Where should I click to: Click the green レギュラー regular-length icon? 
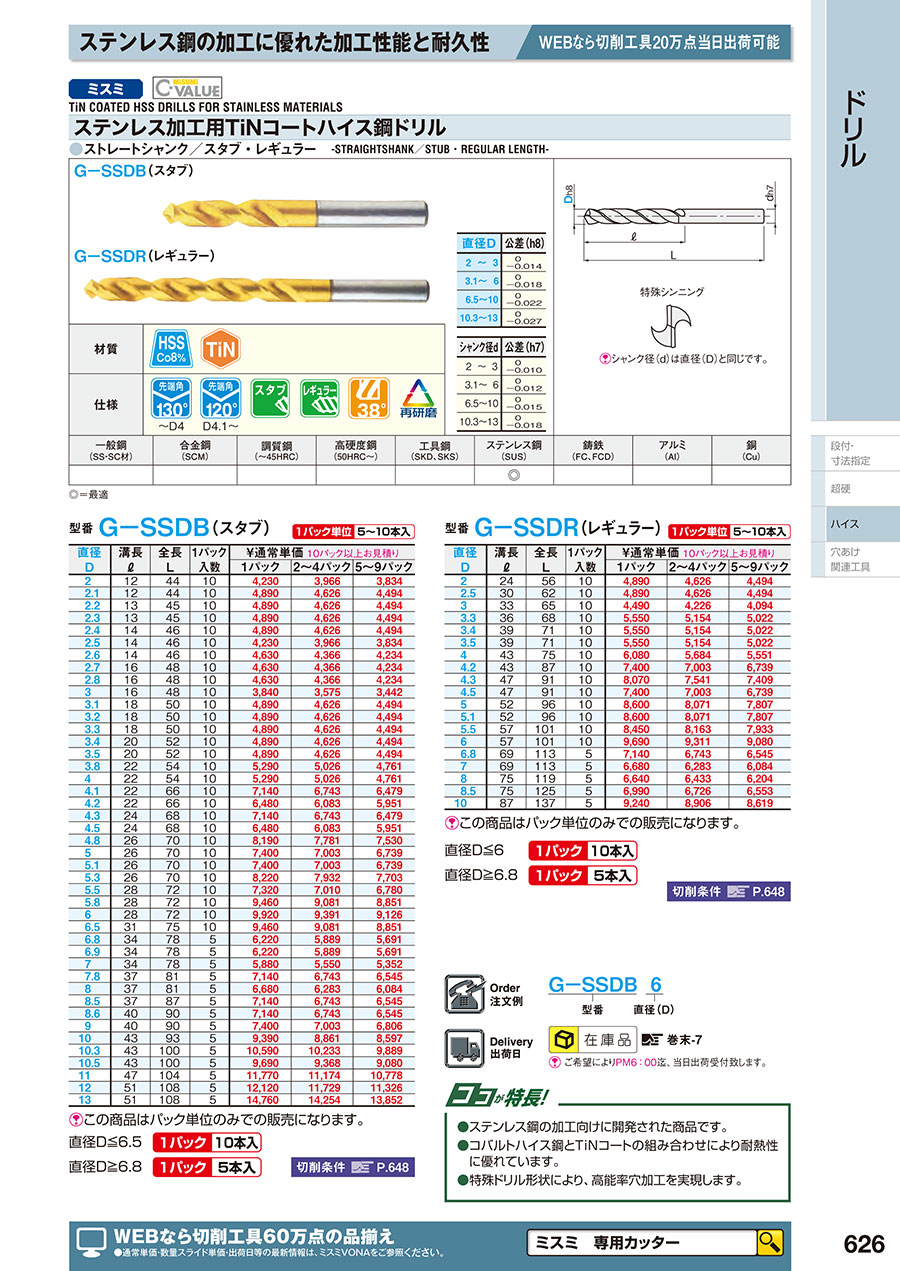pyautogui.click(x=320, y=399)
